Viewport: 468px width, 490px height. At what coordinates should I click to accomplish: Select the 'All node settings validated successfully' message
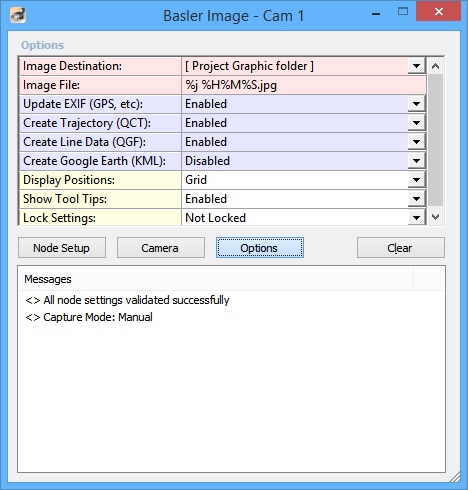(x=127, y=300)
